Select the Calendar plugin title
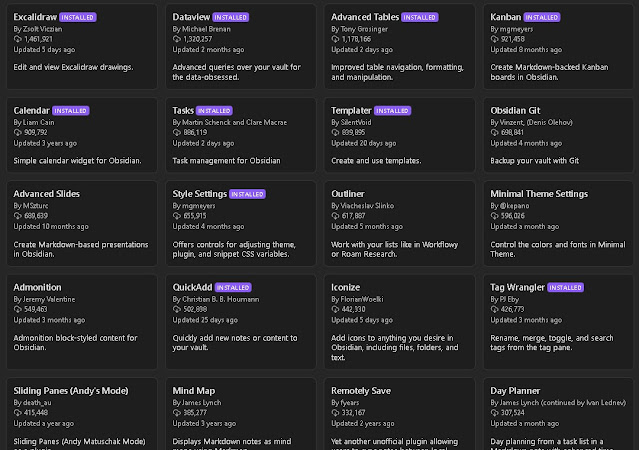 (31, 110)
